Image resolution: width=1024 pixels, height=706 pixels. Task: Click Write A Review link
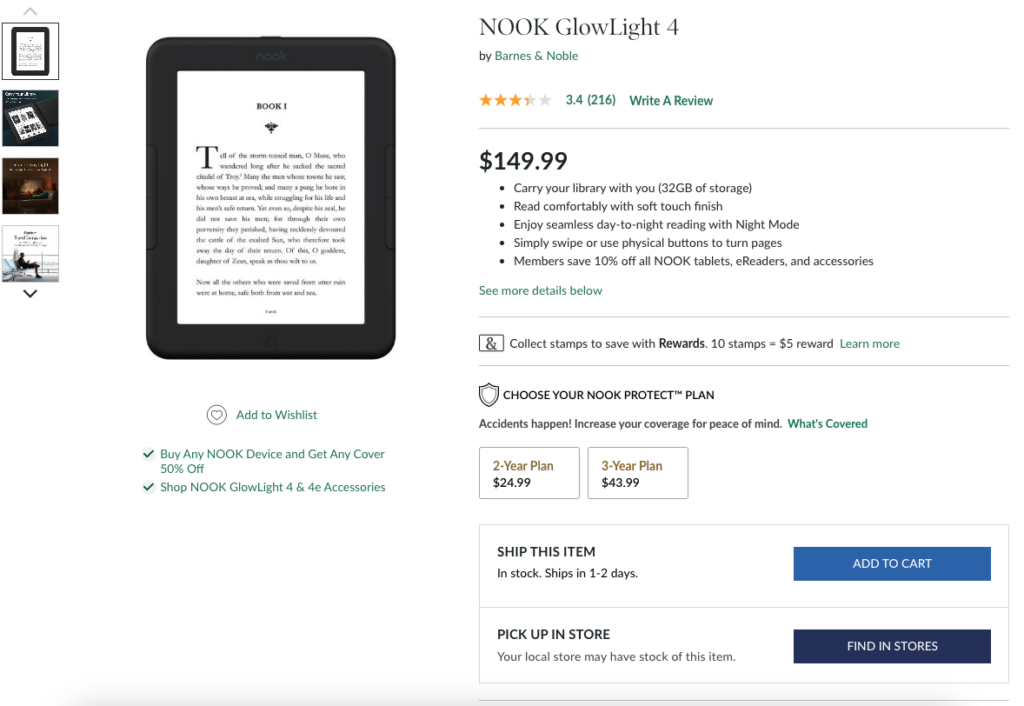671,100
